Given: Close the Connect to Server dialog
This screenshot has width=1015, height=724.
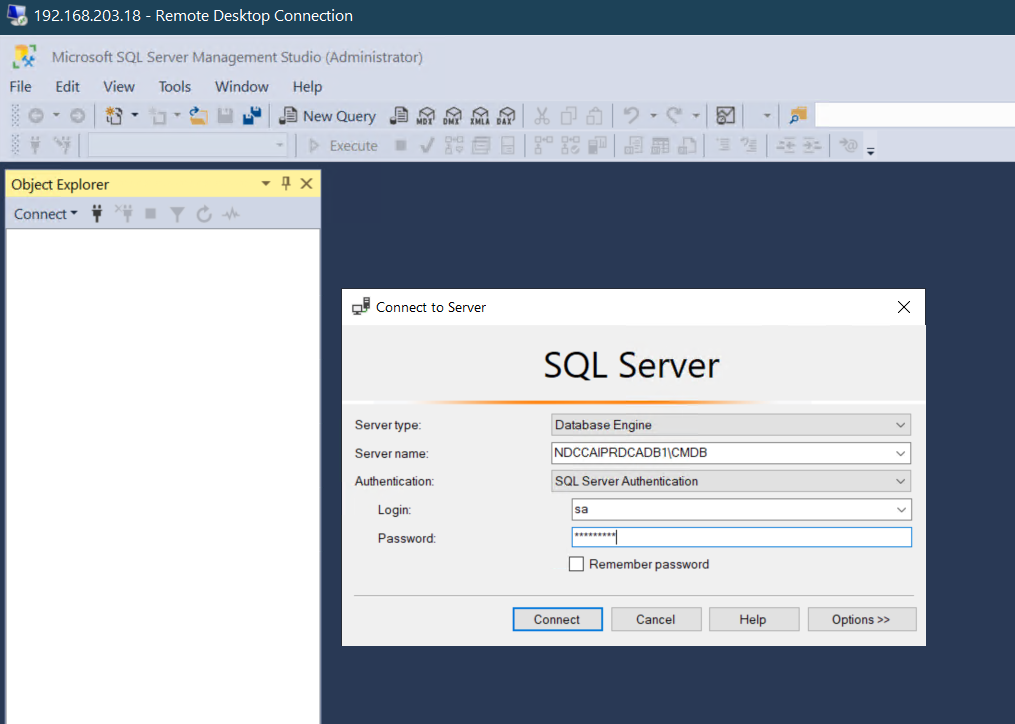Looking at the screenshot, I should pyautogui.click(x=904, y=307).
